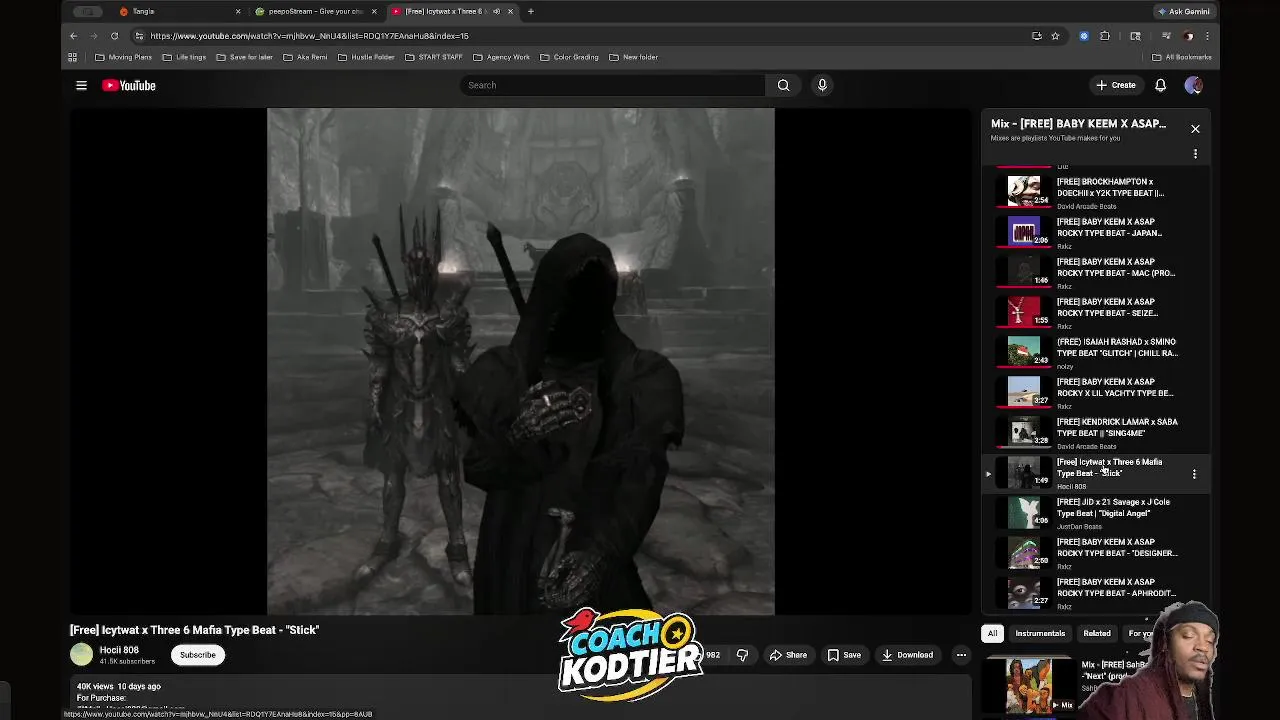The width and height of the screenshot is (1280, 720).
Task: Share the video
Action: coord(788,655)
